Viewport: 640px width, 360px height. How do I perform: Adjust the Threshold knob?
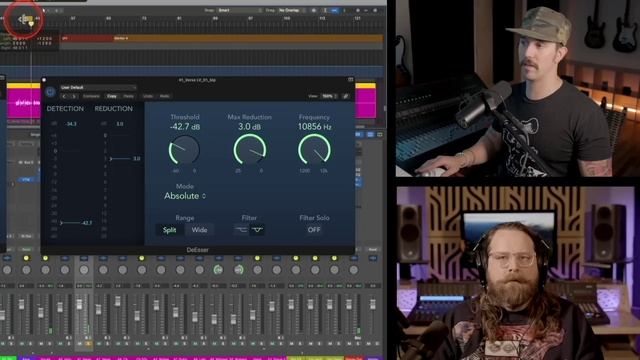point(184,150)
